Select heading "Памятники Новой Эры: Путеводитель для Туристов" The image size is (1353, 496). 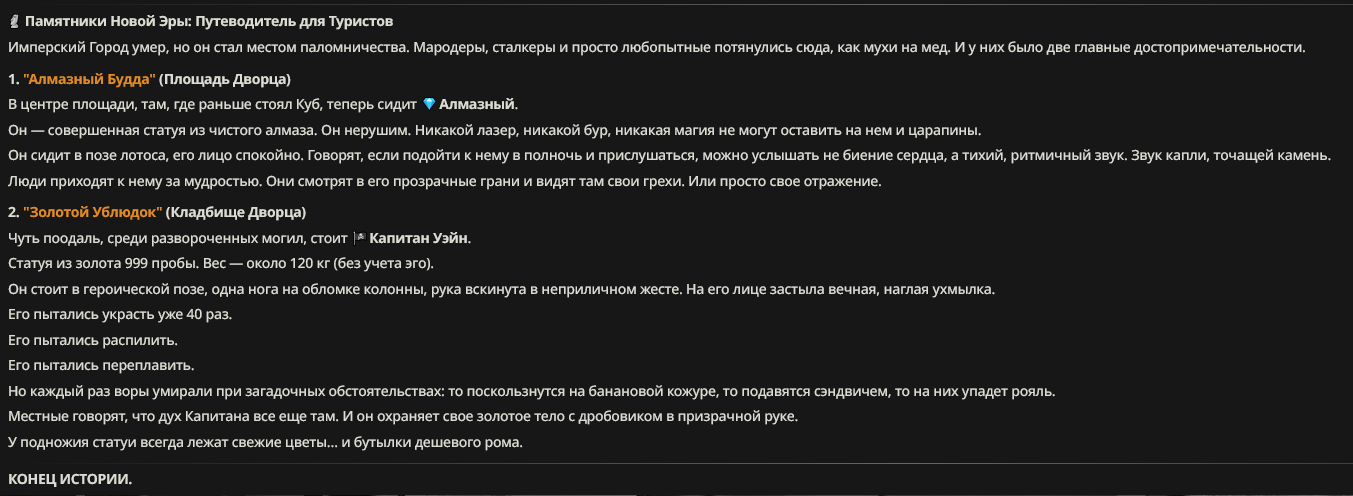click(x=208, y=21)
